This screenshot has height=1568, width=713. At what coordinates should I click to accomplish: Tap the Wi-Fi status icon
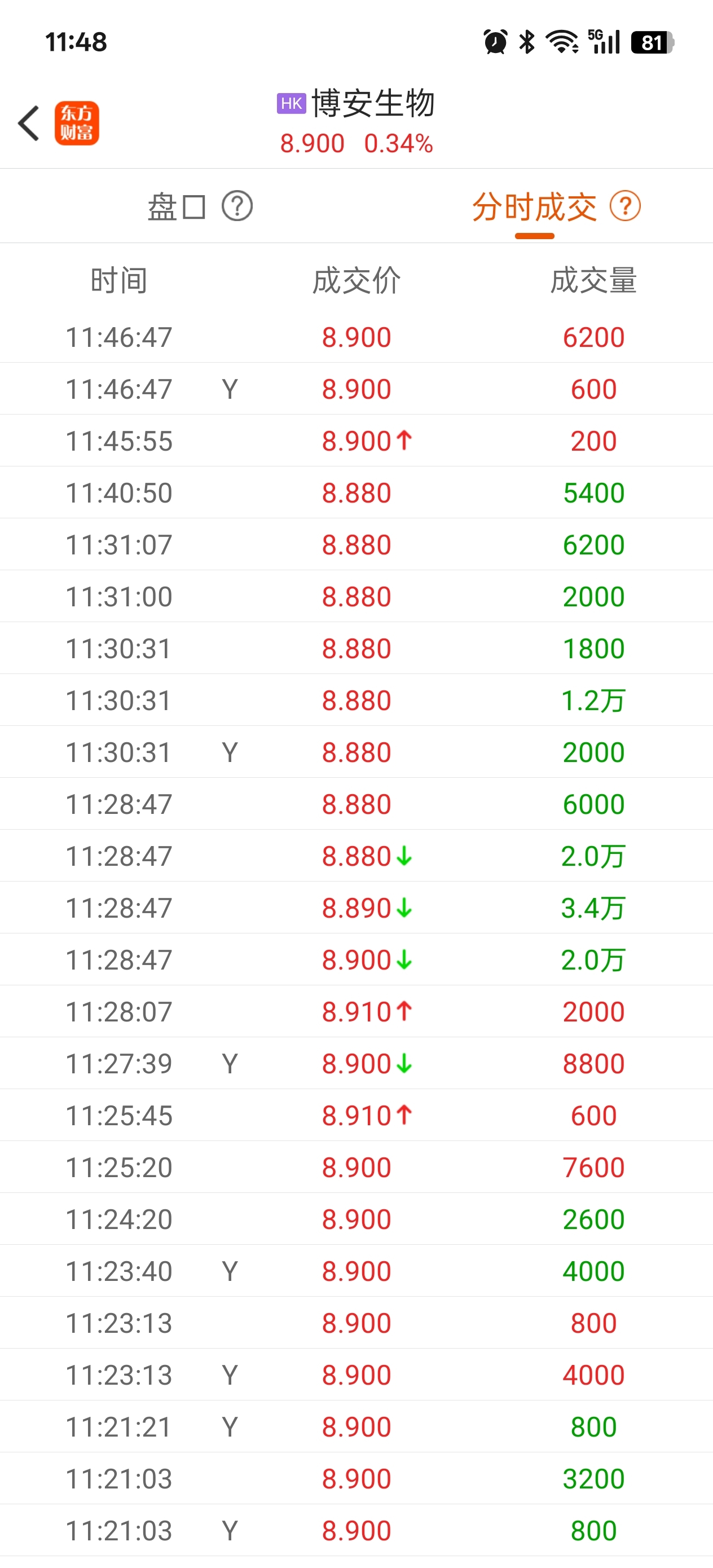point(561,42)
